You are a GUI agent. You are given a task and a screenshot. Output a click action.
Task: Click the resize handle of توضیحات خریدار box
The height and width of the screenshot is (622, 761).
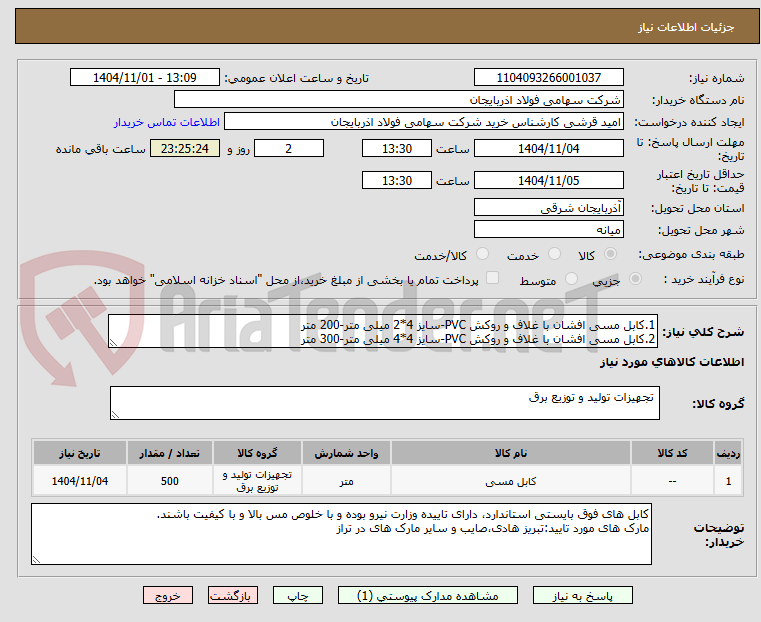click(x=37, y=559)
